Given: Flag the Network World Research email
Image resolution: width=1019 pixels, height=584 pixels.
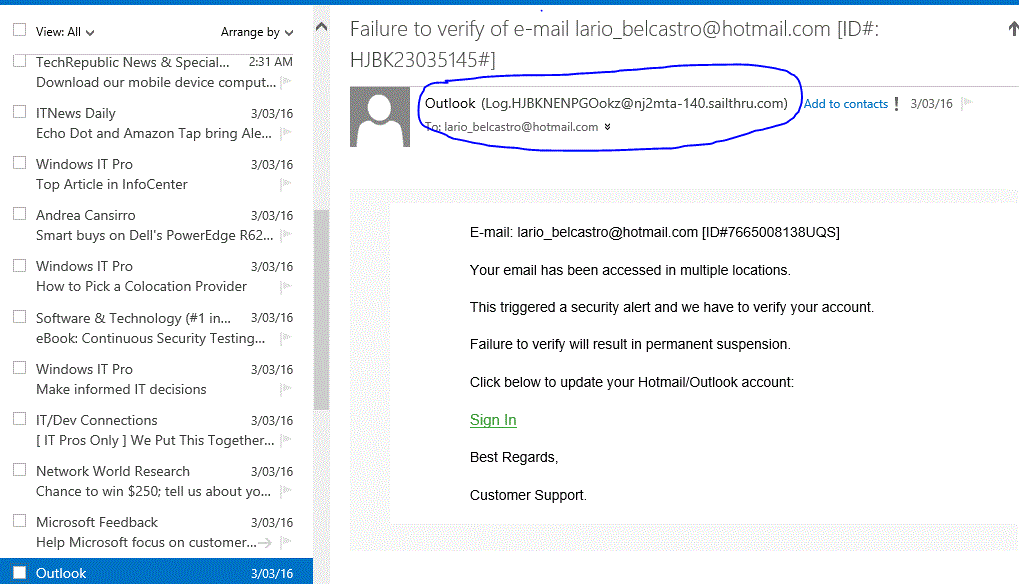Looking at the screenshot, I should click(285, 491).
